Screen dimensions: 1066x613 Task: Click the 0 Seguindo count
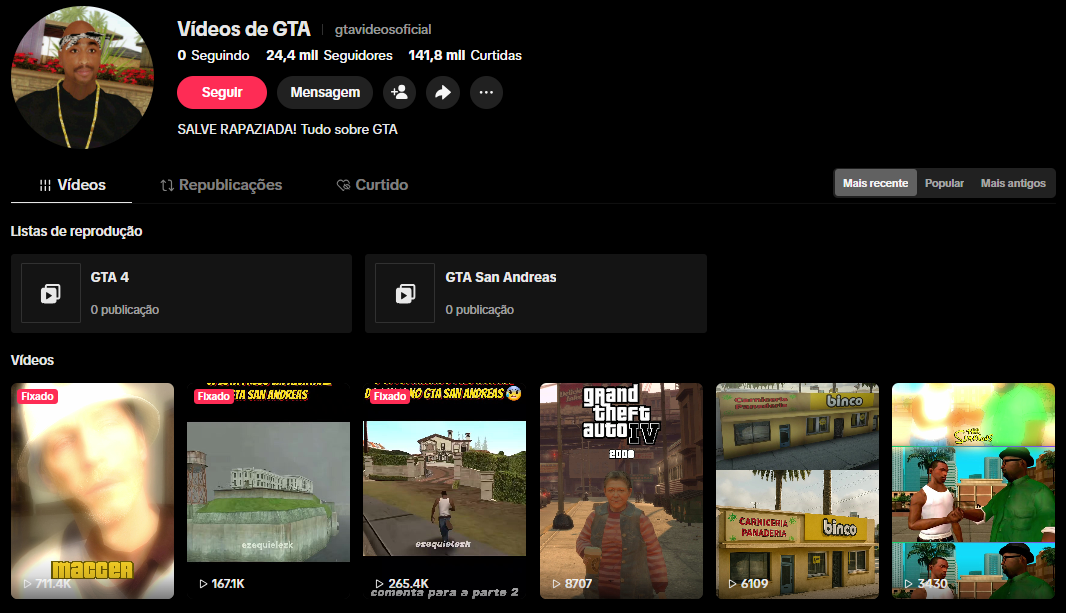click(213, 55)
